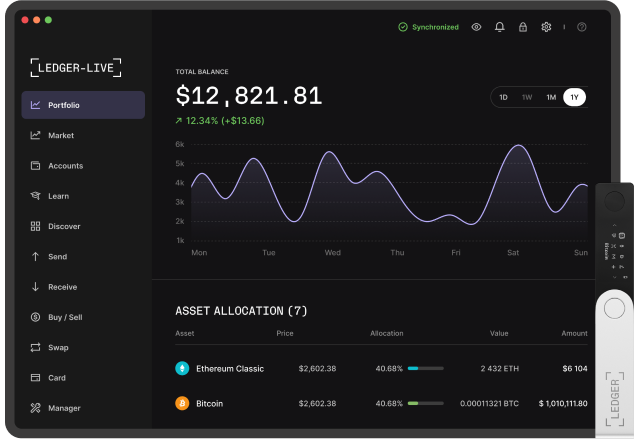The height and width of the screenshot is (439, 639).
Task: Click the Send arrow icon
Action: (35, 257)
